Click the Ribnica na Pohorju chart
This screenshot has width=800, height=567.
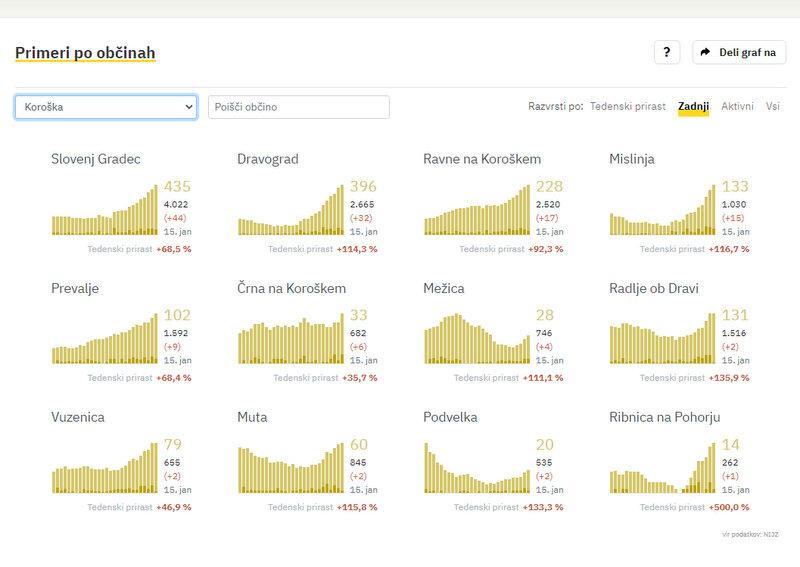point(662,470)
